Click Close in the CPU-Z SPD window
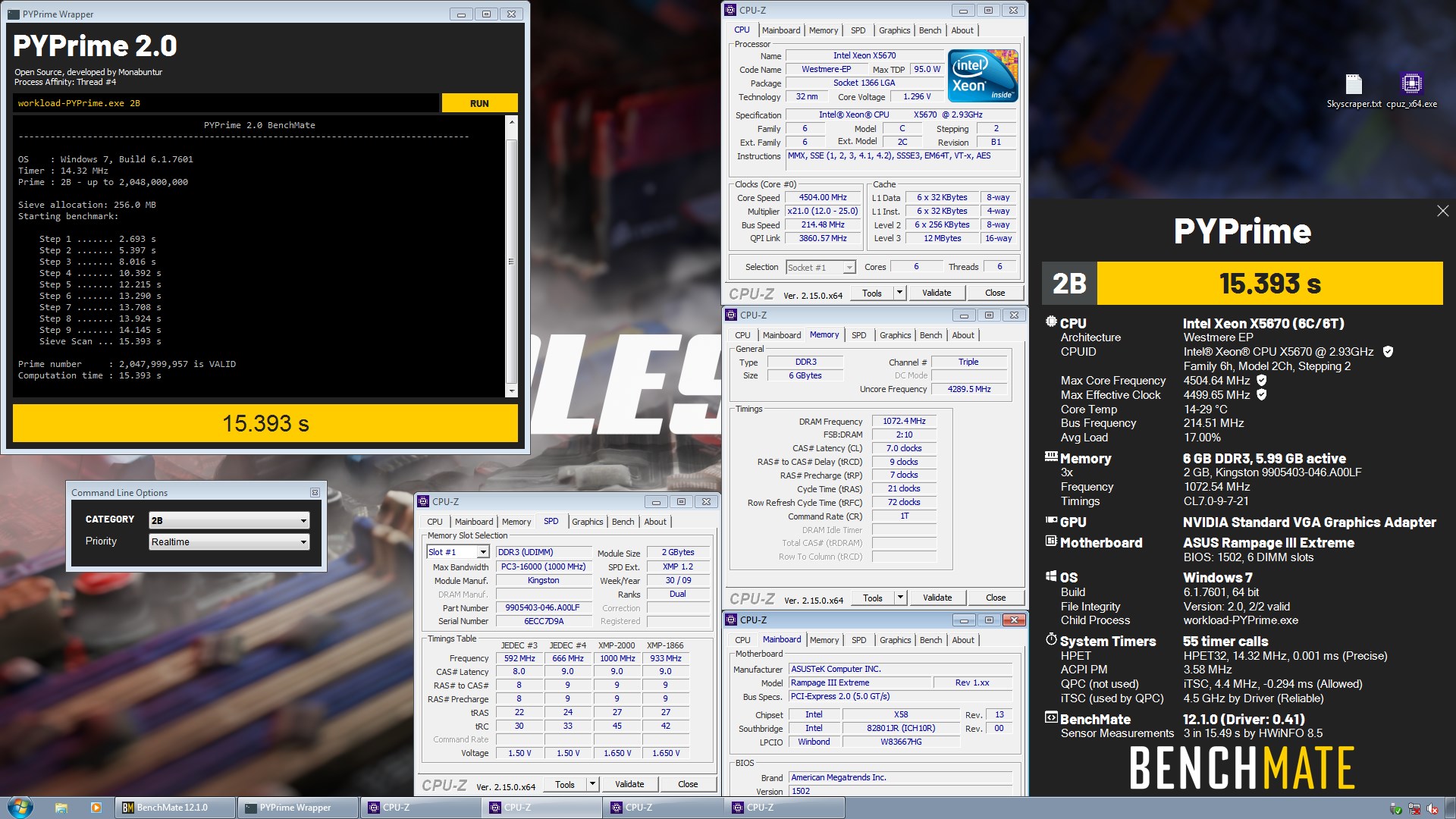The height and width of the screenshot is (819, 1456). [688, 784]
